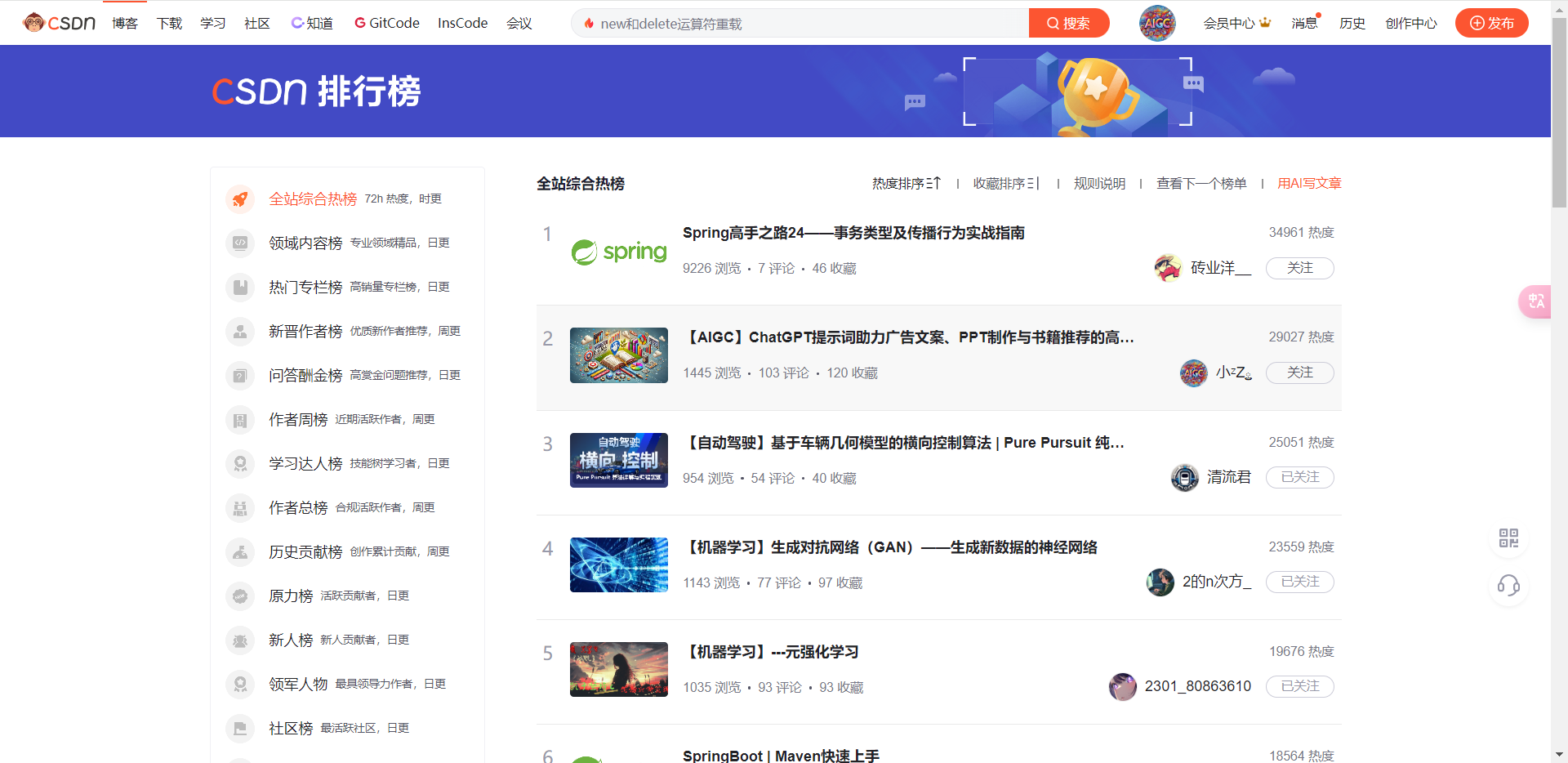Open 生成对抗网络（GAN）article title
Screen dimensions: 1568x763
click(x=890, y=547)
